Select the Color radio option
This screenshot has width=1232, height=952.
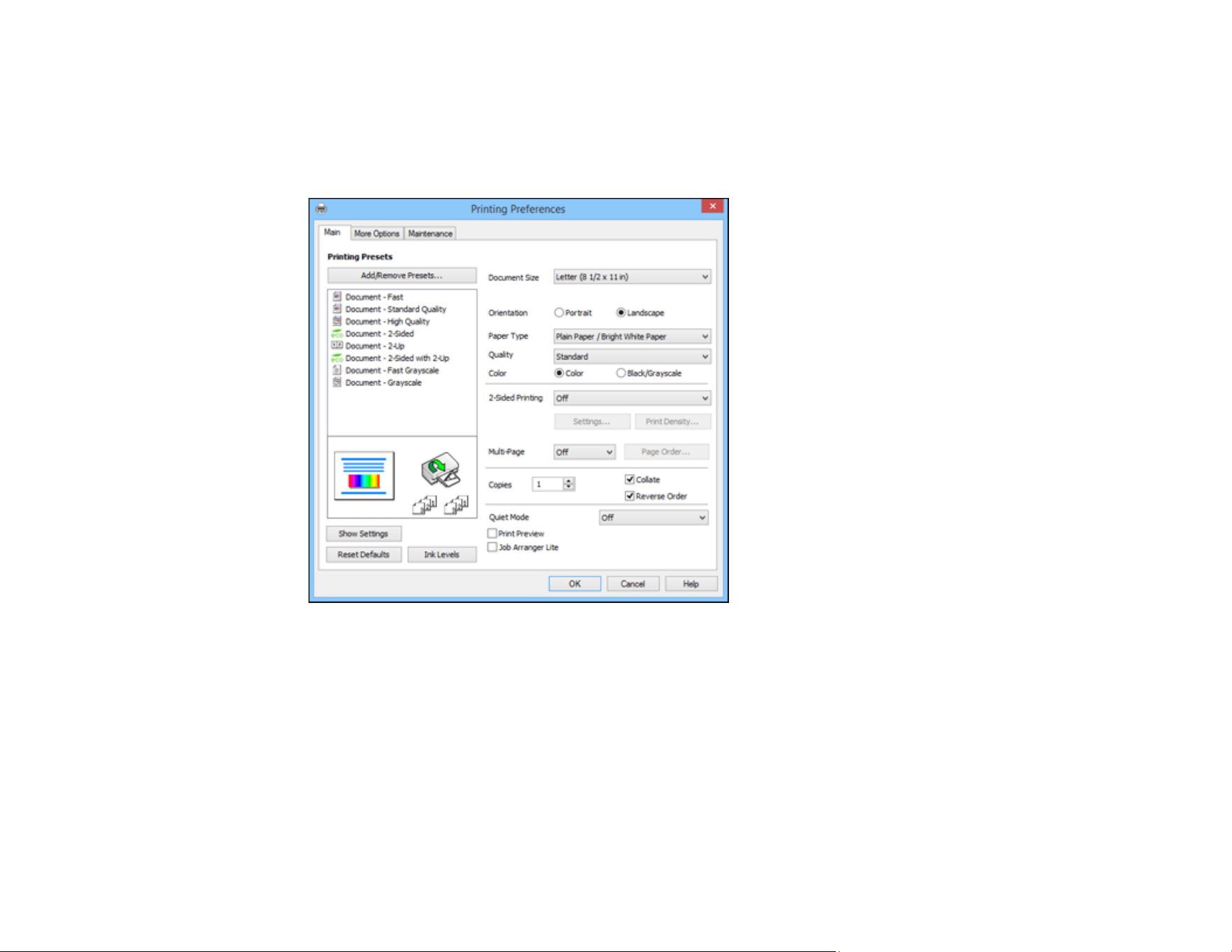[559, 373]
